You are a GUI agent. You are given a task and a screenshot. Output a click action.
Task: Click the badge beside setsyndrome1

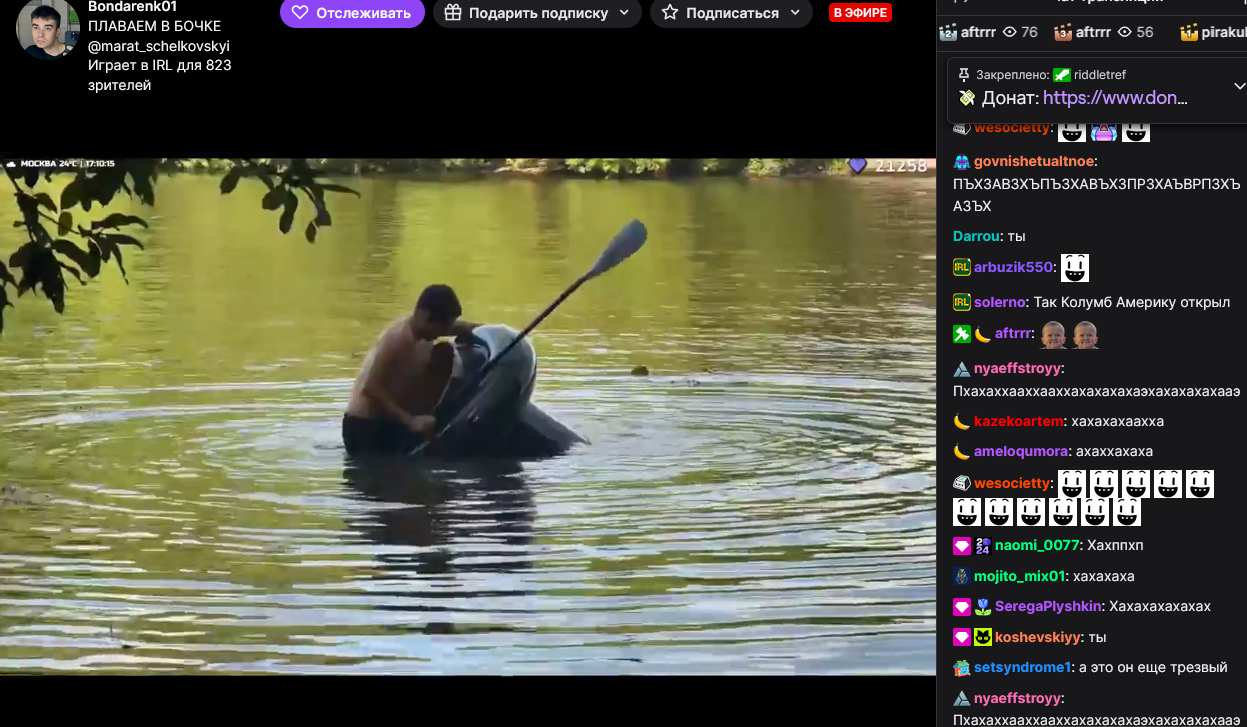961,667
